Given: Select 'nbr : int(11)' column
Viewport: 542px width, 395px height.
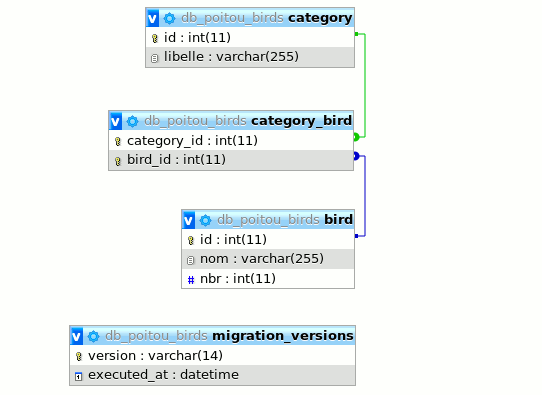Looking at the screenshot, I should pyautogui.click(x=268, y=278).
